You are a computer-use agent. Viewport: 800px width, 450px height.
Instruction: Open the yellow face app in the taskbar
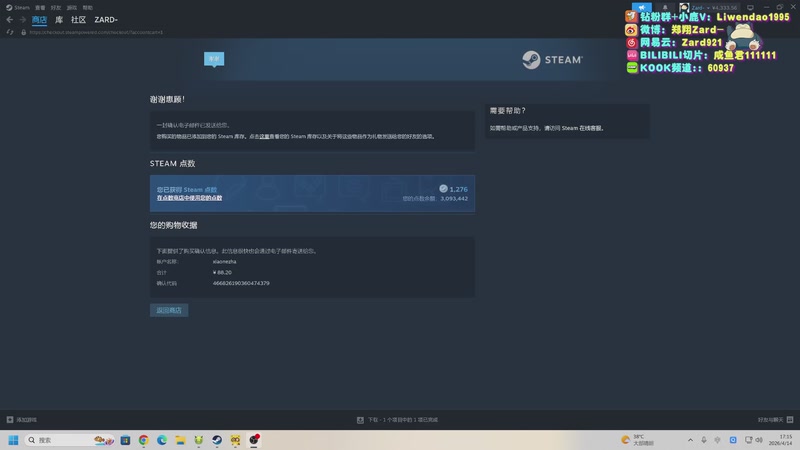point(235,440)
